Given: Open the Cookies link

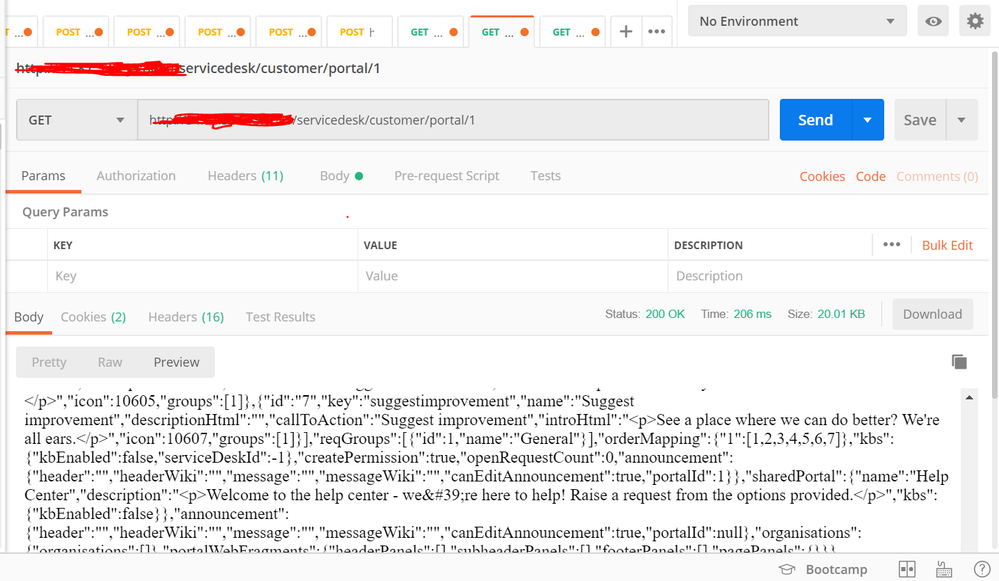Looking at the screenshot, I should (822, 176).
